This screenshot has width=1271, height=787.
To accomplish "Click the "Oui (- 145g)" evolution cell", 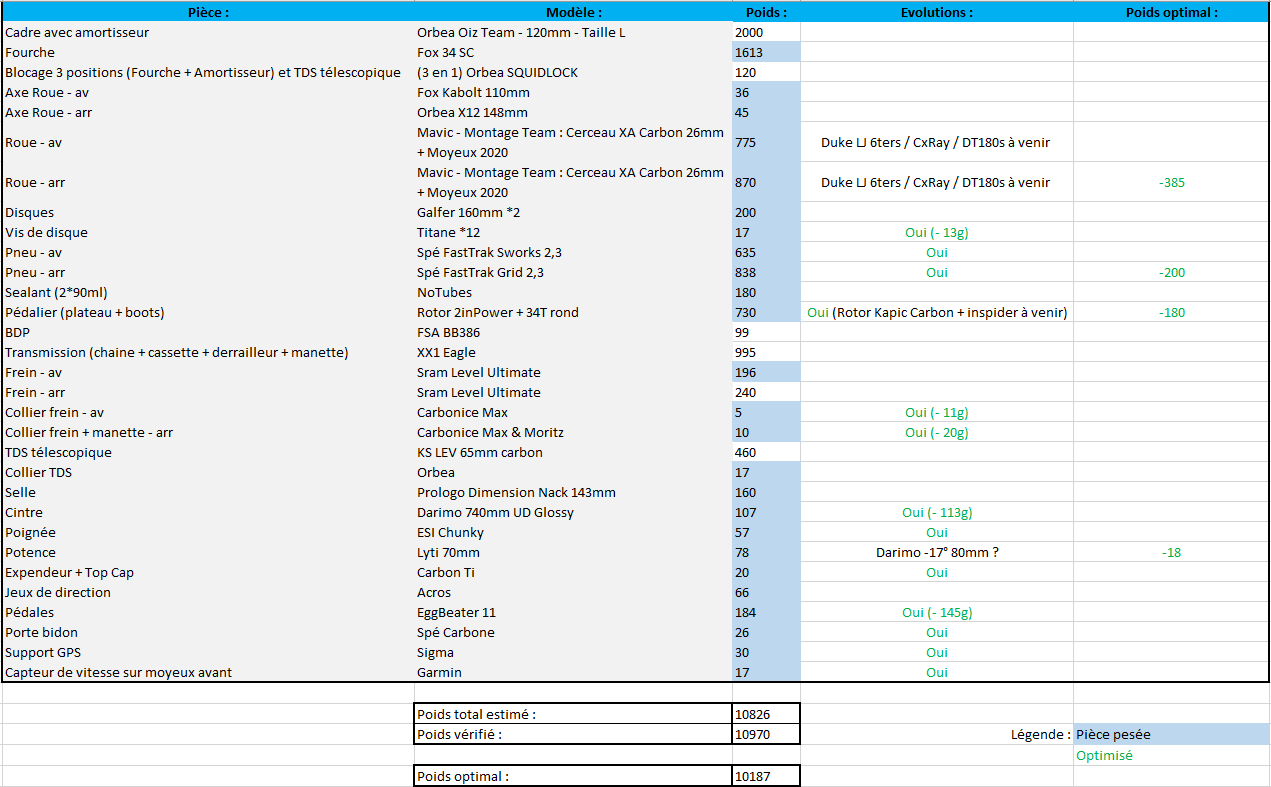I will pyautogui.click(x=937, y=612).
